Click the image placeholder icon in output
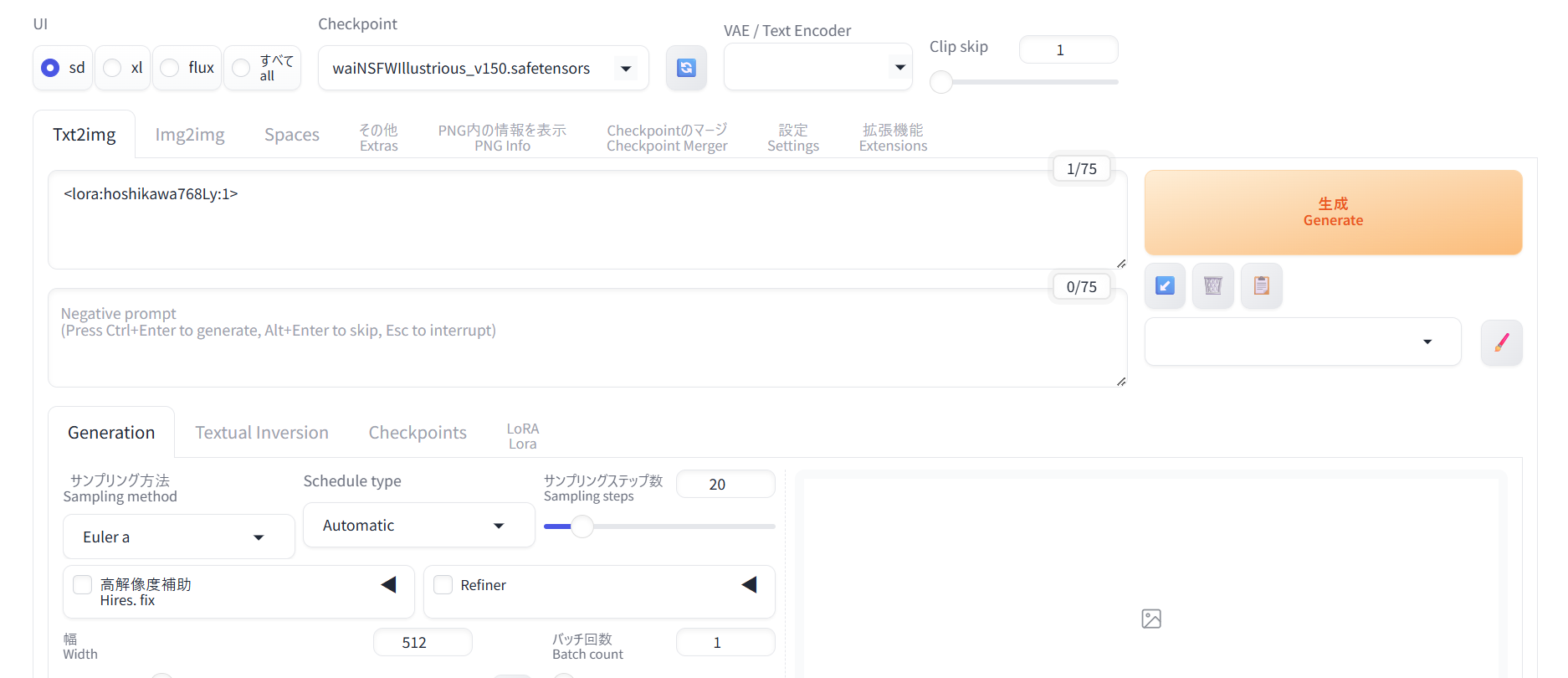The width and height of the screenshot is (1568, 678). [1151, 619]
